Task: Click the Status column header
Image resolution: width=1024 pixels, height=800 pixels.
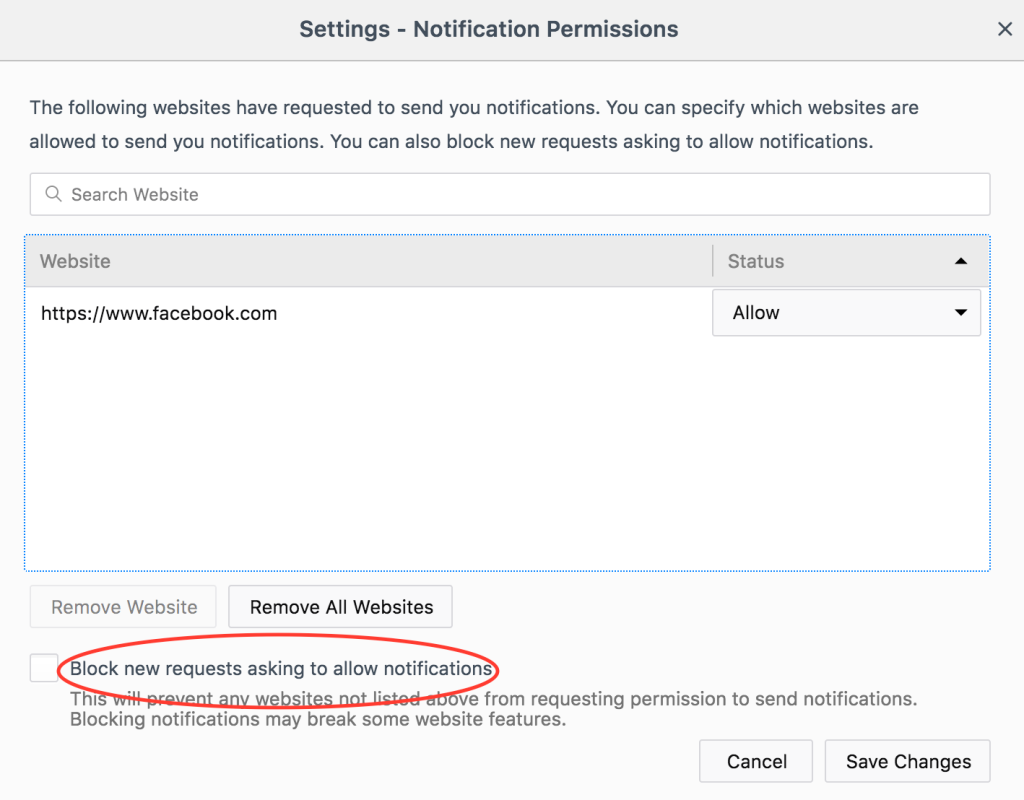Action: [755, 260]
